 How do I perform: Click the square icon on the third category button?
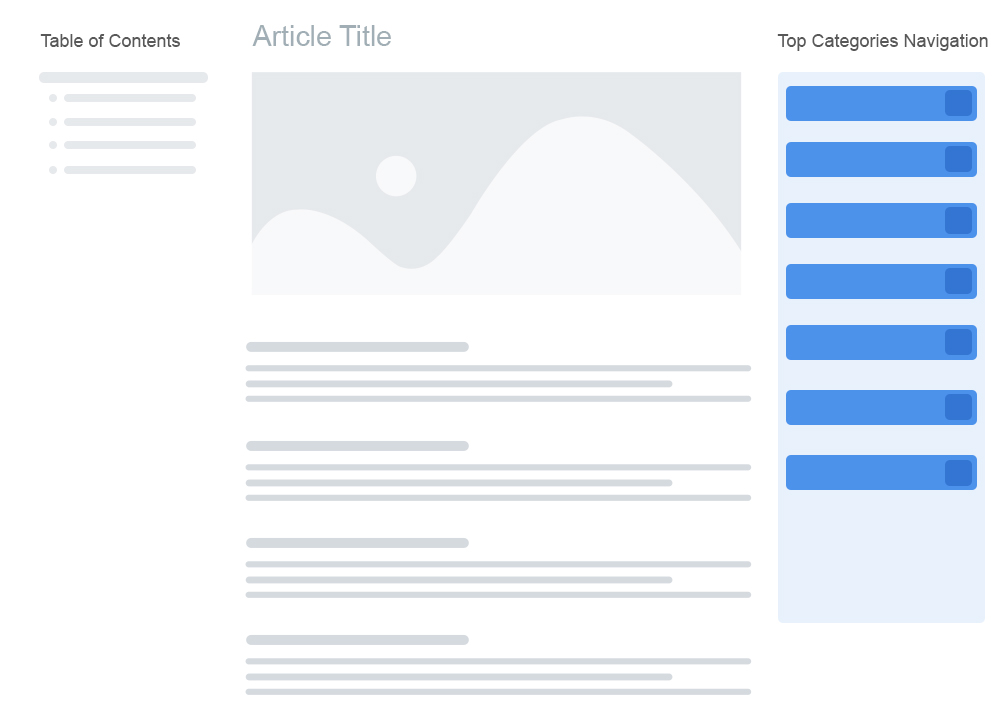point(958,220)
